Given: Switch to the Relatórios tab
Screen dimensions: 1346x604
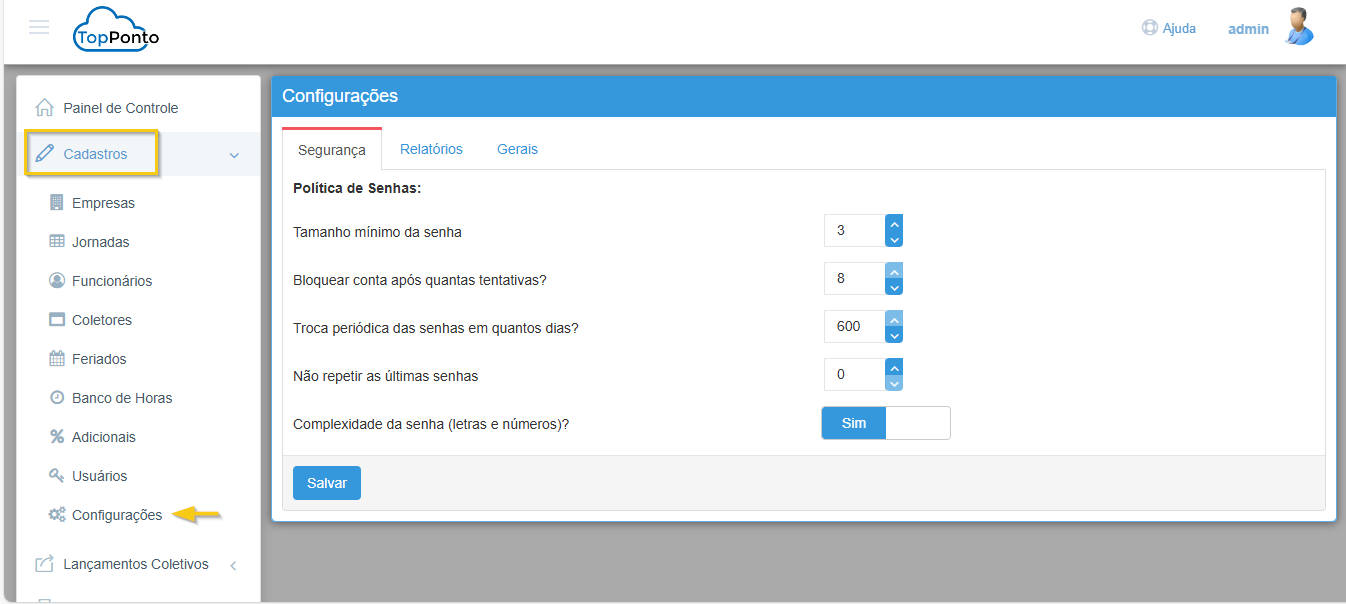Looking at the screenshot, I should [x=431, y=149].
